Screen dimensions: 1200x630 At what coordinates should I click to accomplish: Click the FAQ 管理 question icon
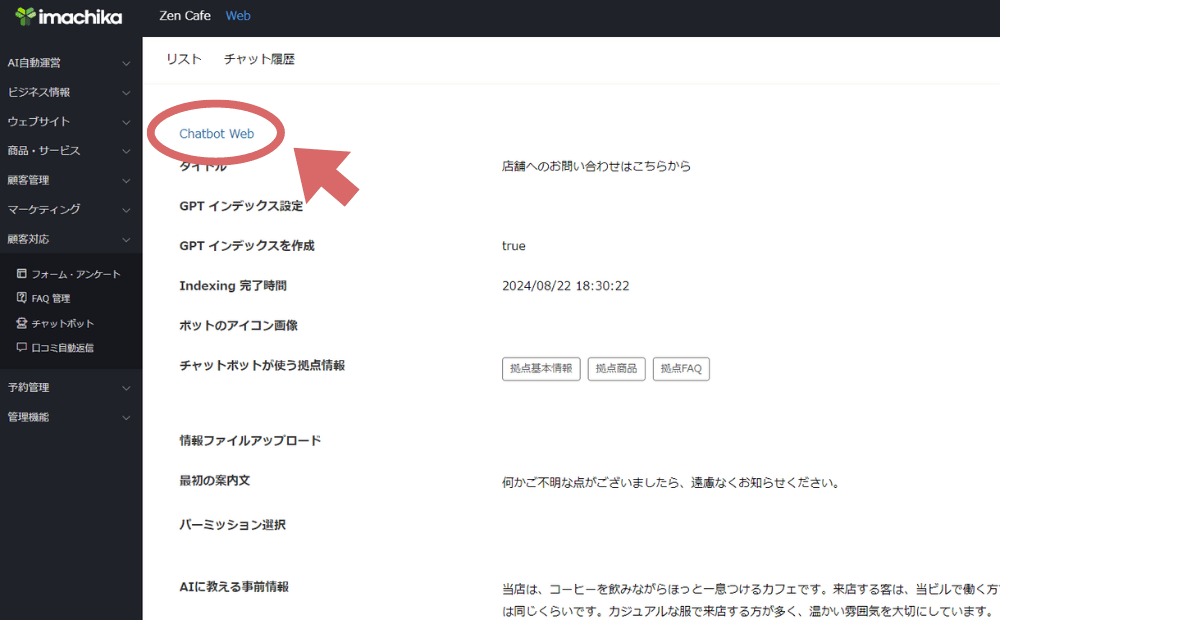[22, 298]
